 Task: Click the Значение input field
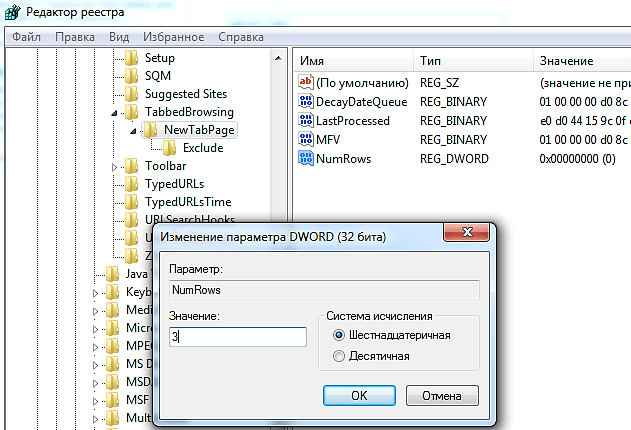coord(237,337)
